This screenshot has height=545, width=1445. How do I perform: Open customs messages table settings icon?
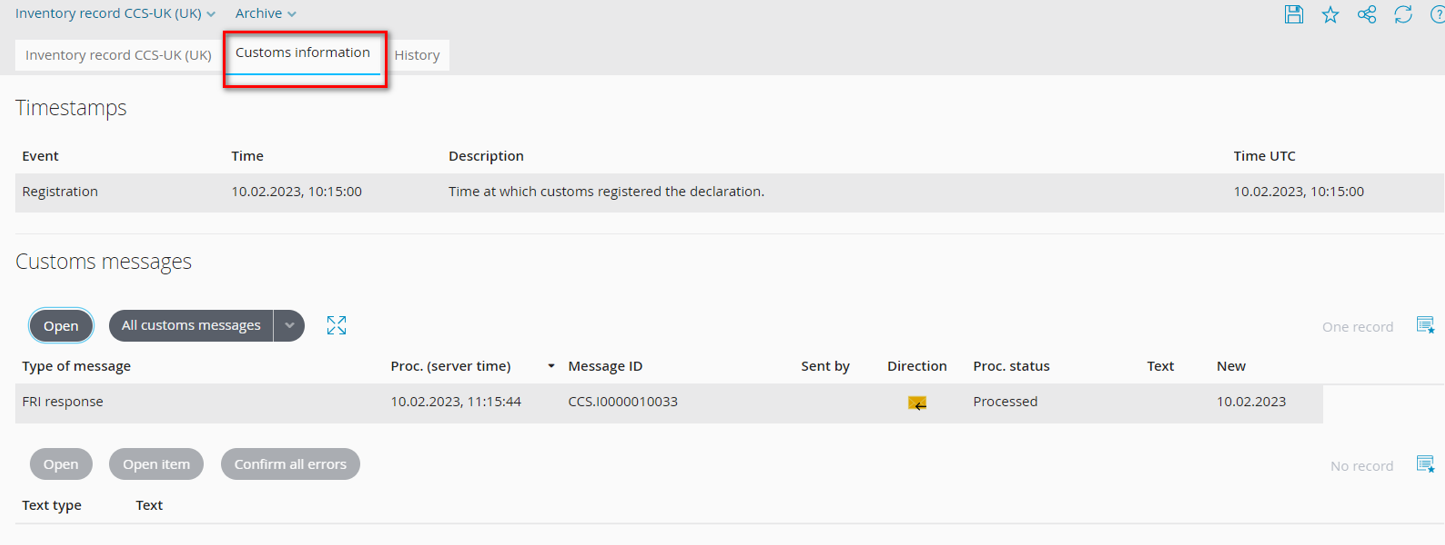tap(1425, 325)
